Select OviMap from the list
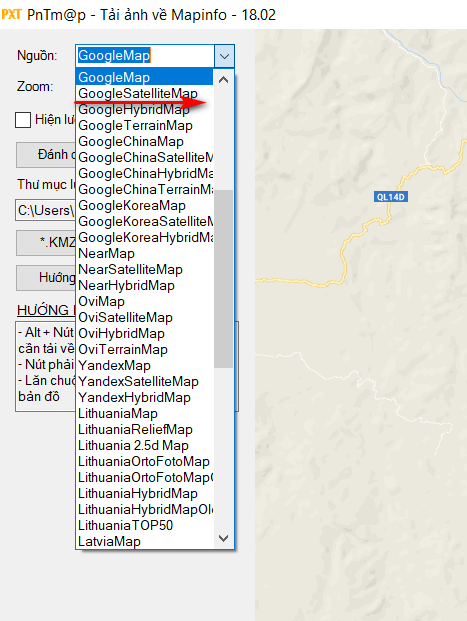The image size is (467, 621). [x=145, y=301]
